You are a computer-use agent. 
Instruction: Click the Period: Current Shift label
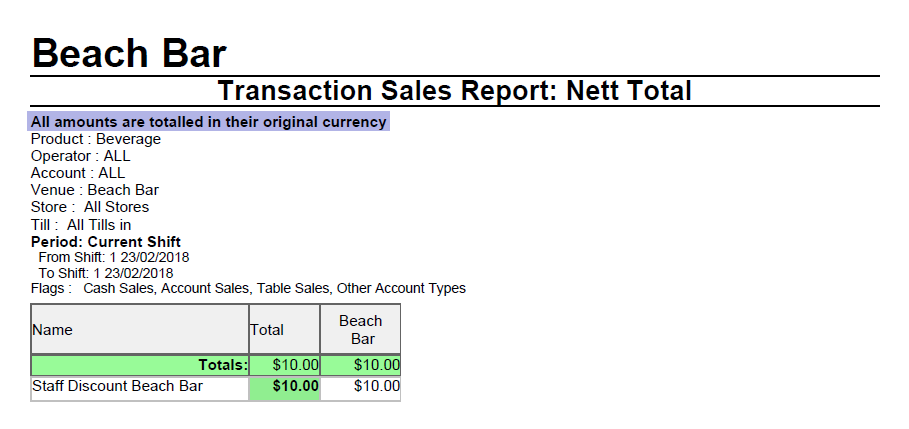pyautogui.click(x=106, y=242)
